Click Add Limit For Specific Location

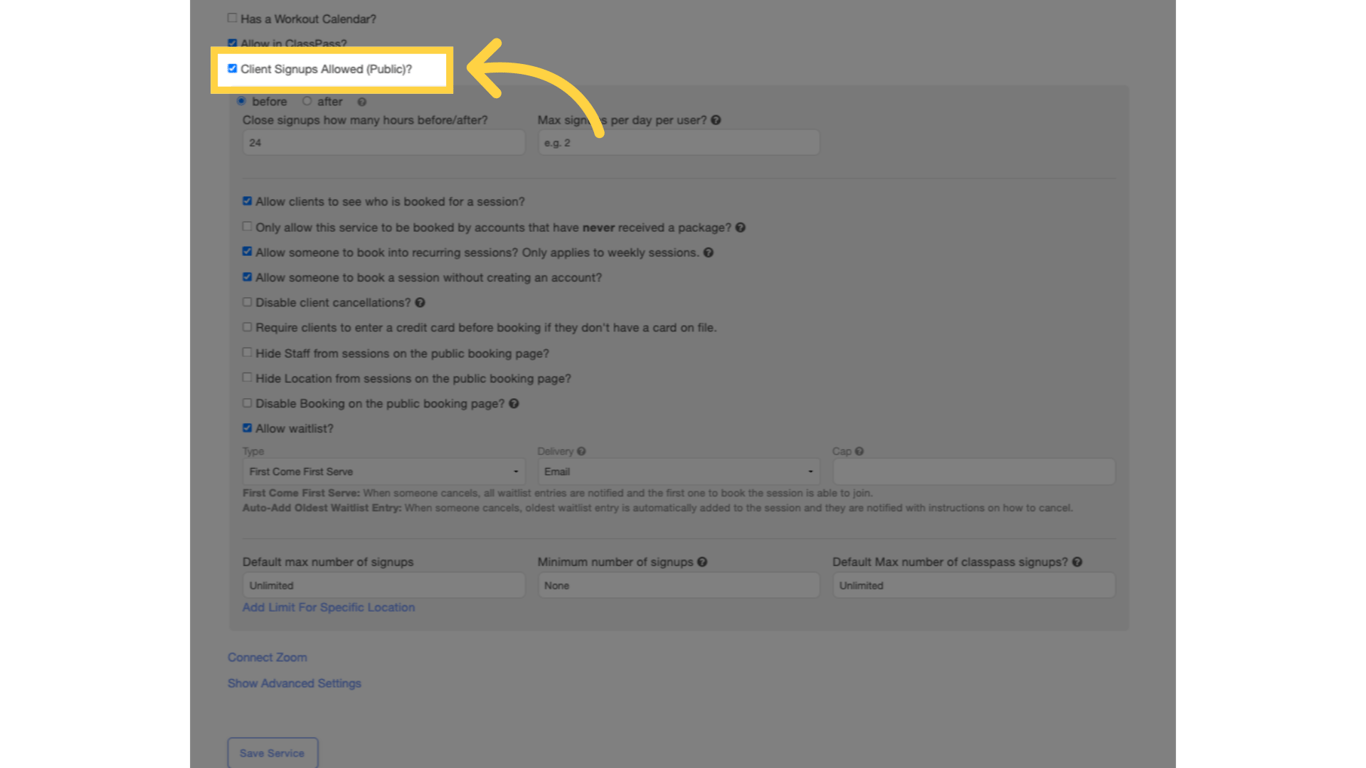(328, 607)
